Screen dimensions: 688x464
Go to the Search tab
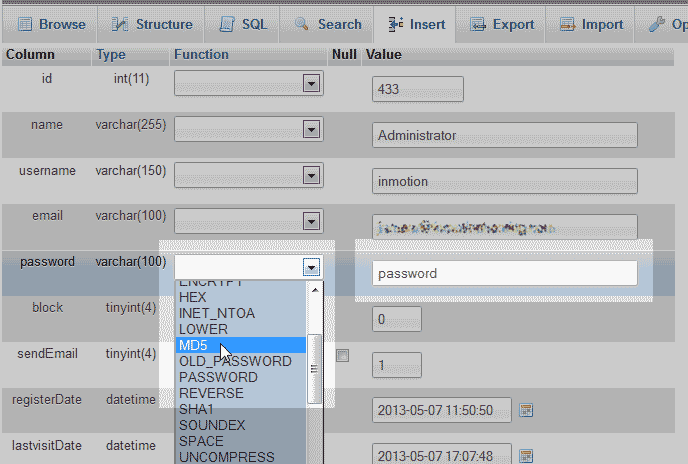click(x=328, y=24)
